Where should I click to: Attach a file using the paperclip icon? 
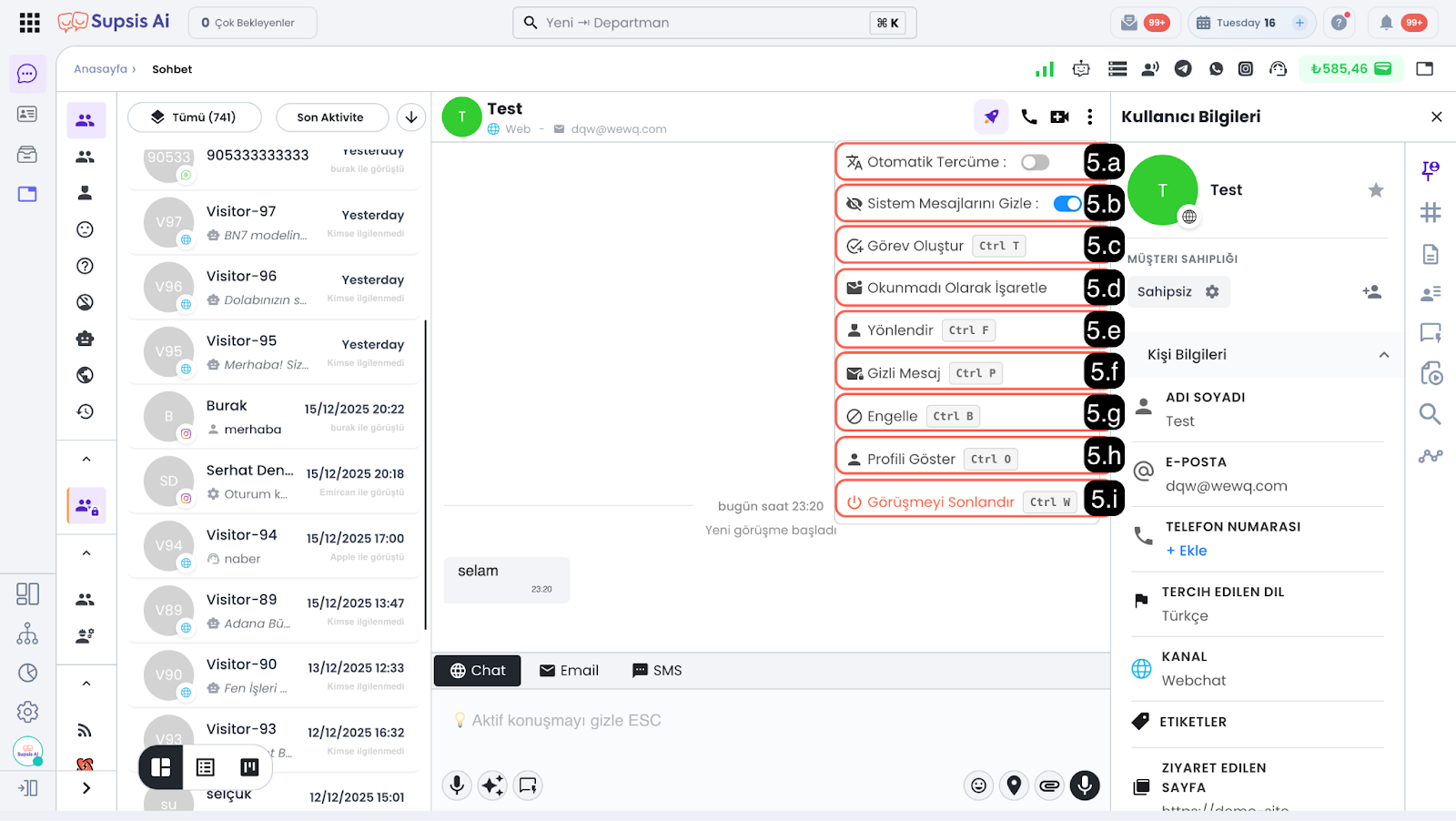pos(1049,786)
